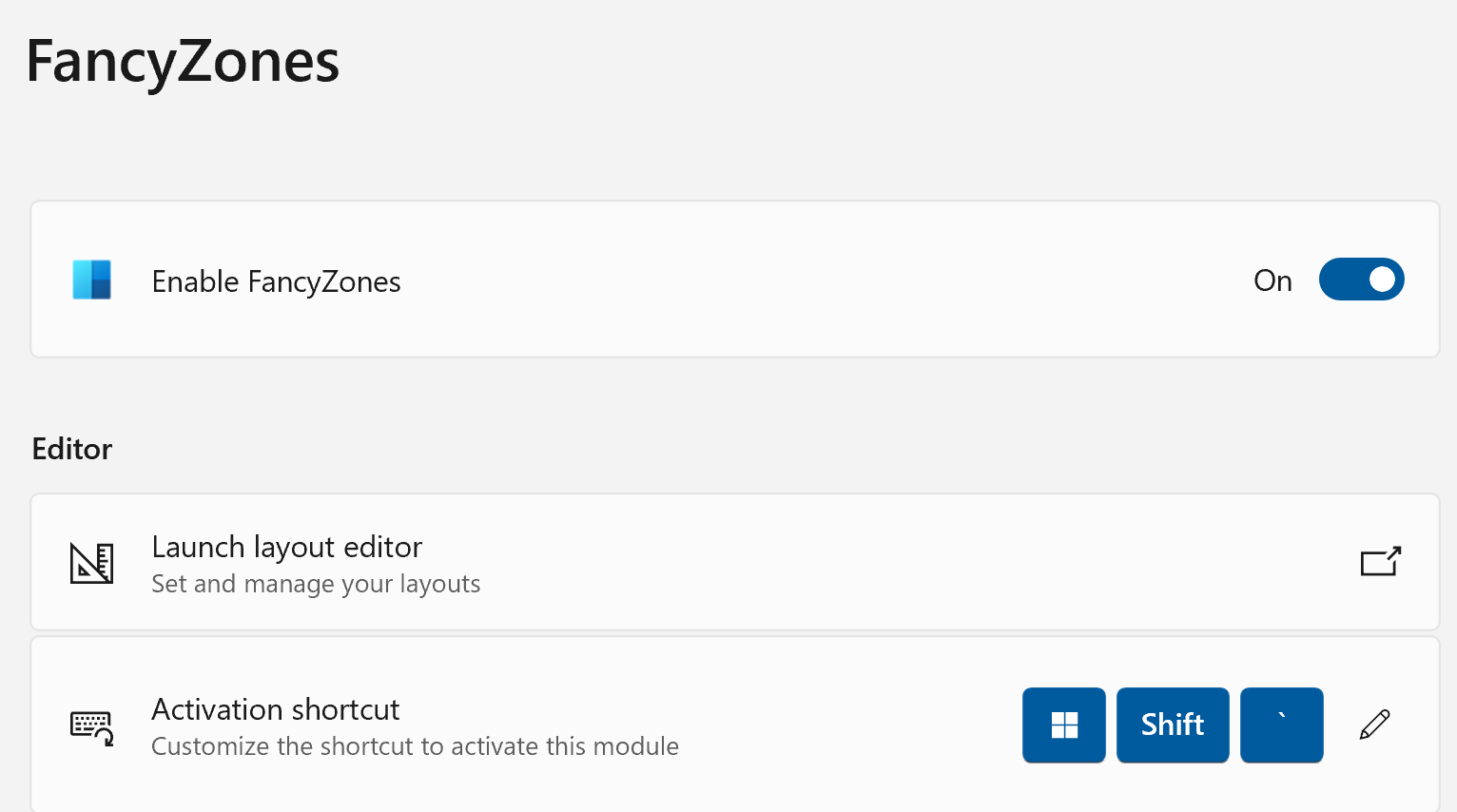Click the Shift key in the shortcut
Screen dimensions: 1457x812
tap(1173, 725)
